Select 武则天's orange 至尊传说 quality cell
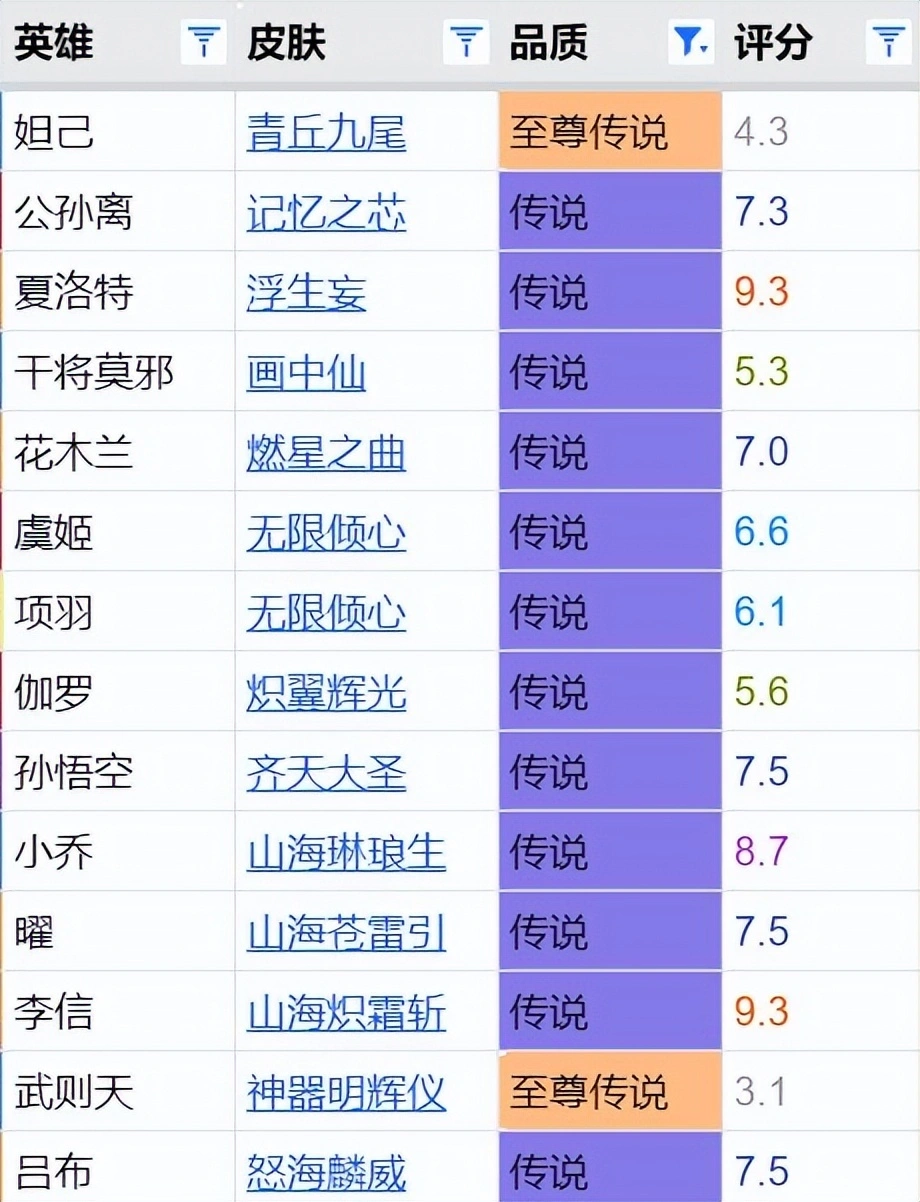The image size is (920, 1202). 610,1090
